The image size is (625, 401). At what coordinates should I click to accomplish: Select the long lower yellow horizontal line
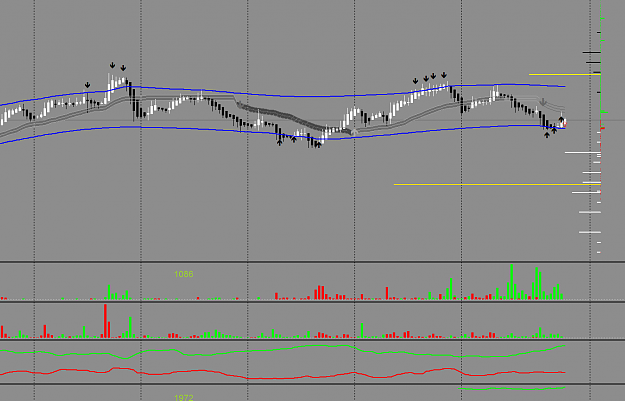tap(497, 185)
